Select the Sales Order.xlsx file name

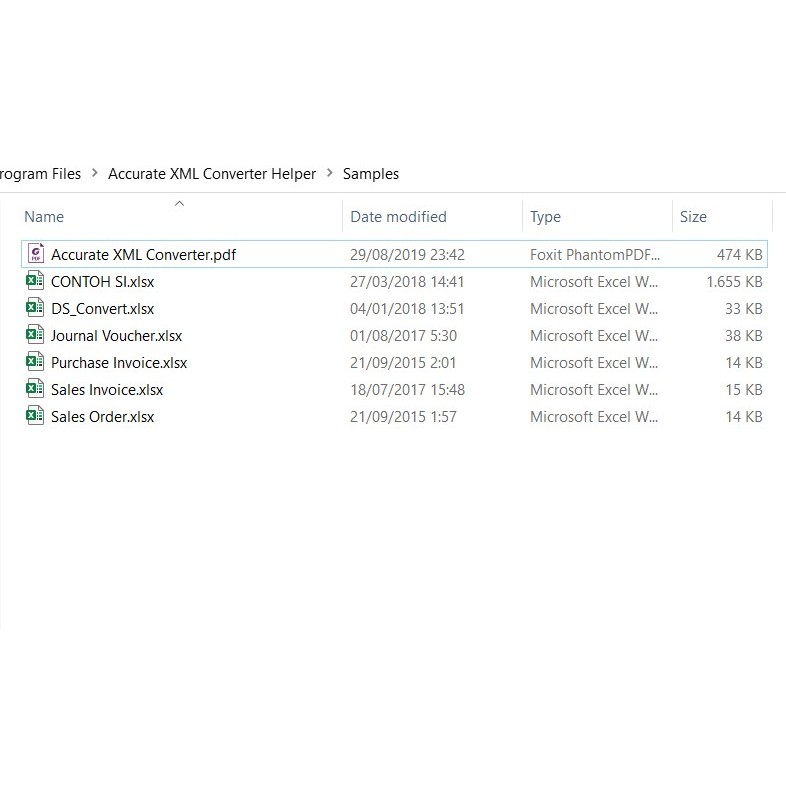click(103, 417)
